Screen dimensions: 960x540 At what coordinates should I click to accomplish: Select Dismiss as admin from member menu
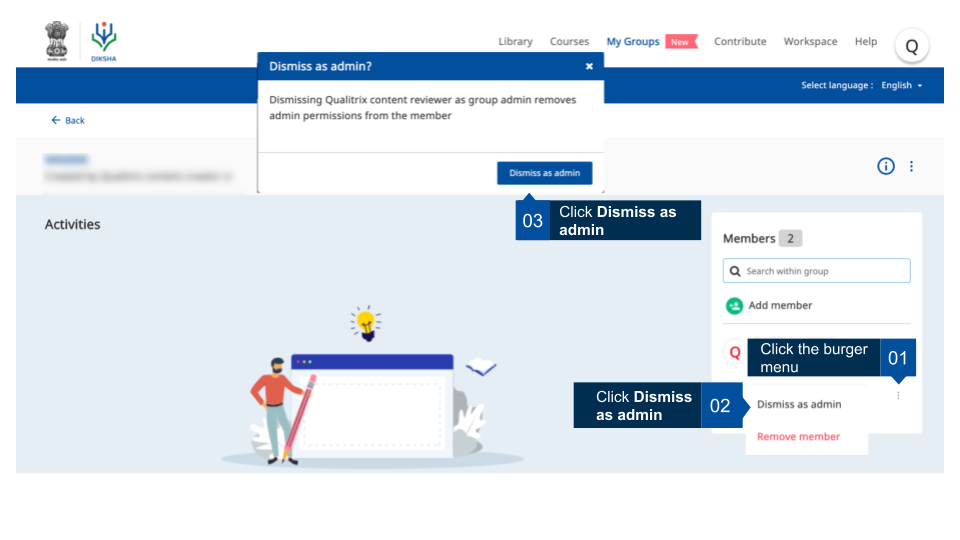click(x=799, y=405)
